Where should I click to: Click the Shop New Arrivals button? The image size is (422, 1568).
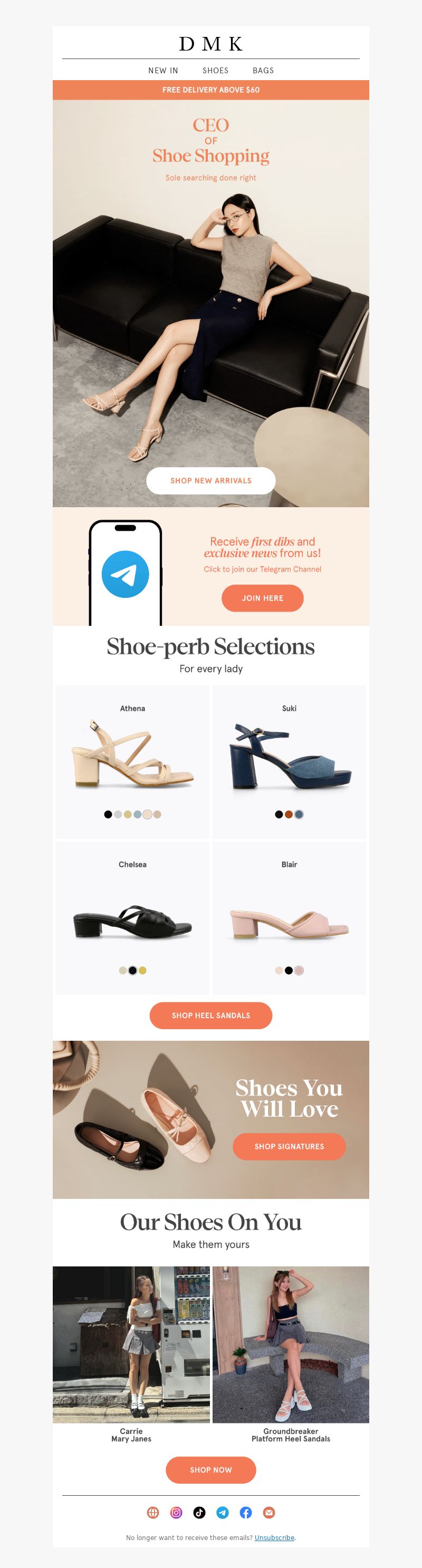pyautogui.click(x=210, y=480)
